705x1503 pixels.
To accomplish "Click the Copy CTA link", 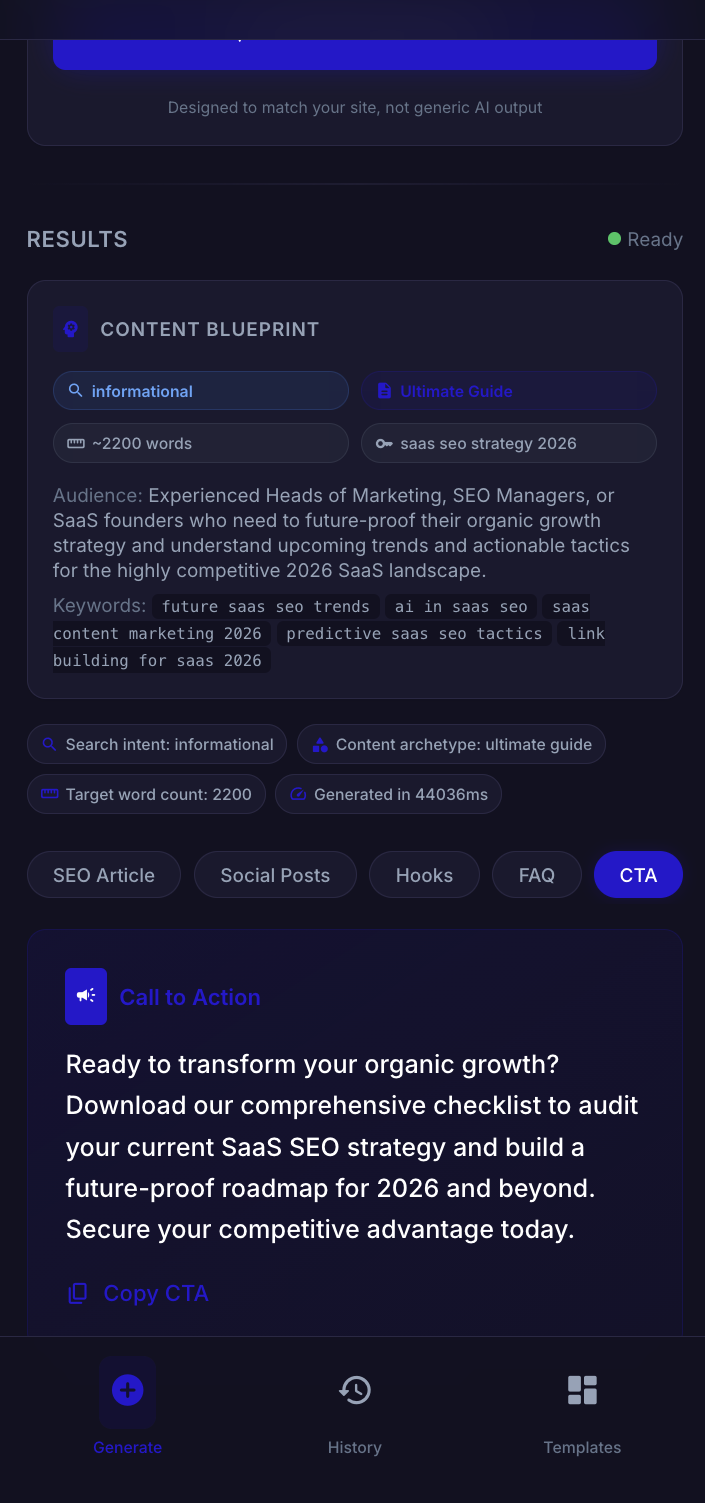I will (155, 1292).
